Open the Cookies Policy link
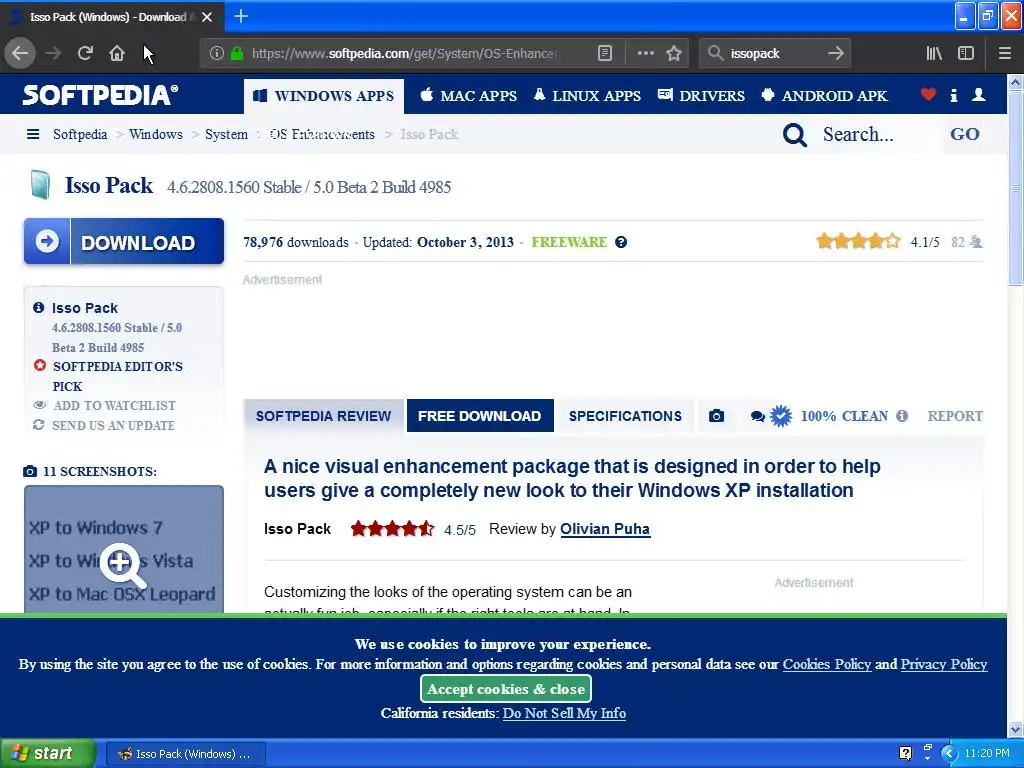 coord(827,664)
